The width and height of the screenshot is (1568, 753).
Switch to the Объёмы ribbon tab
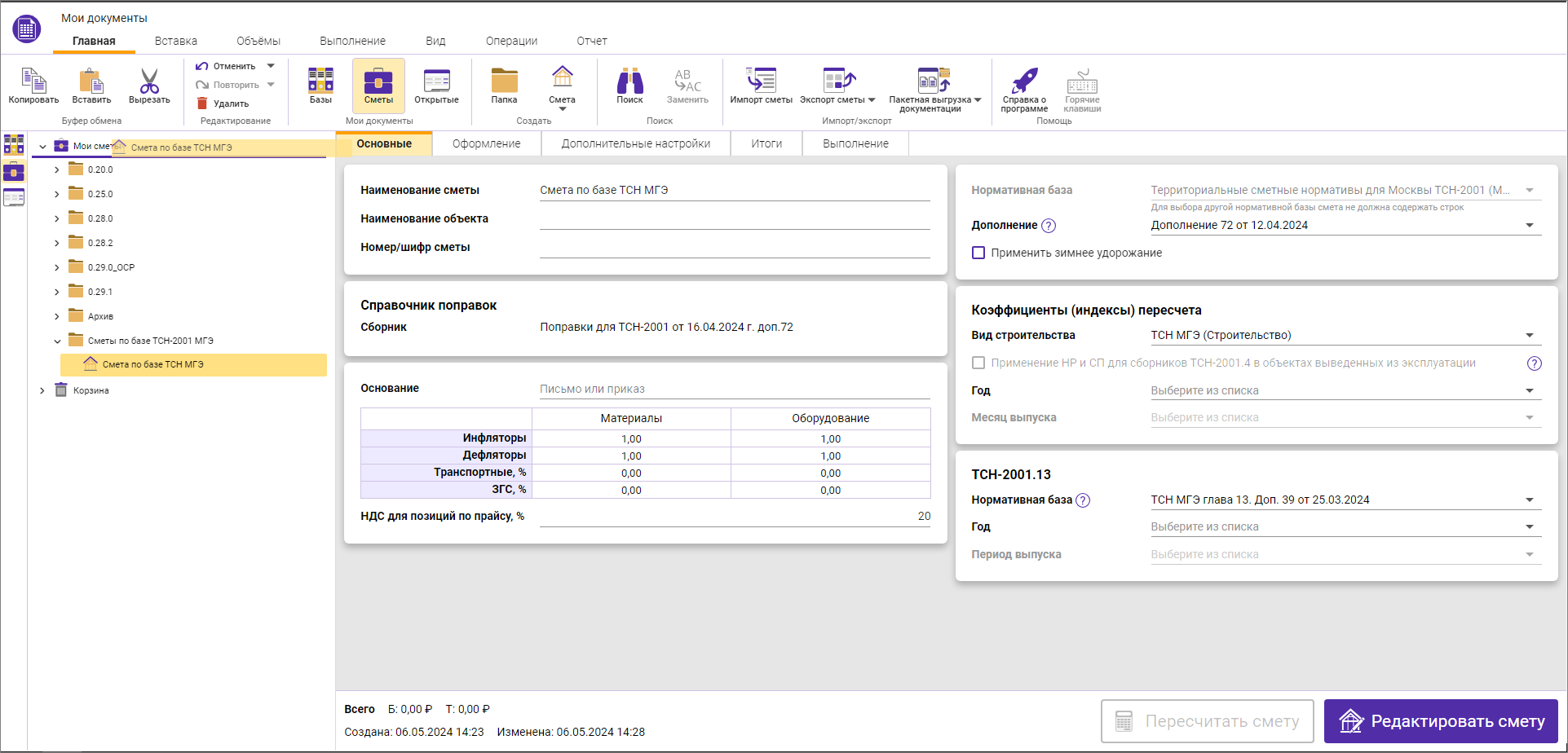pyautogui.click(x=258, y=41)
